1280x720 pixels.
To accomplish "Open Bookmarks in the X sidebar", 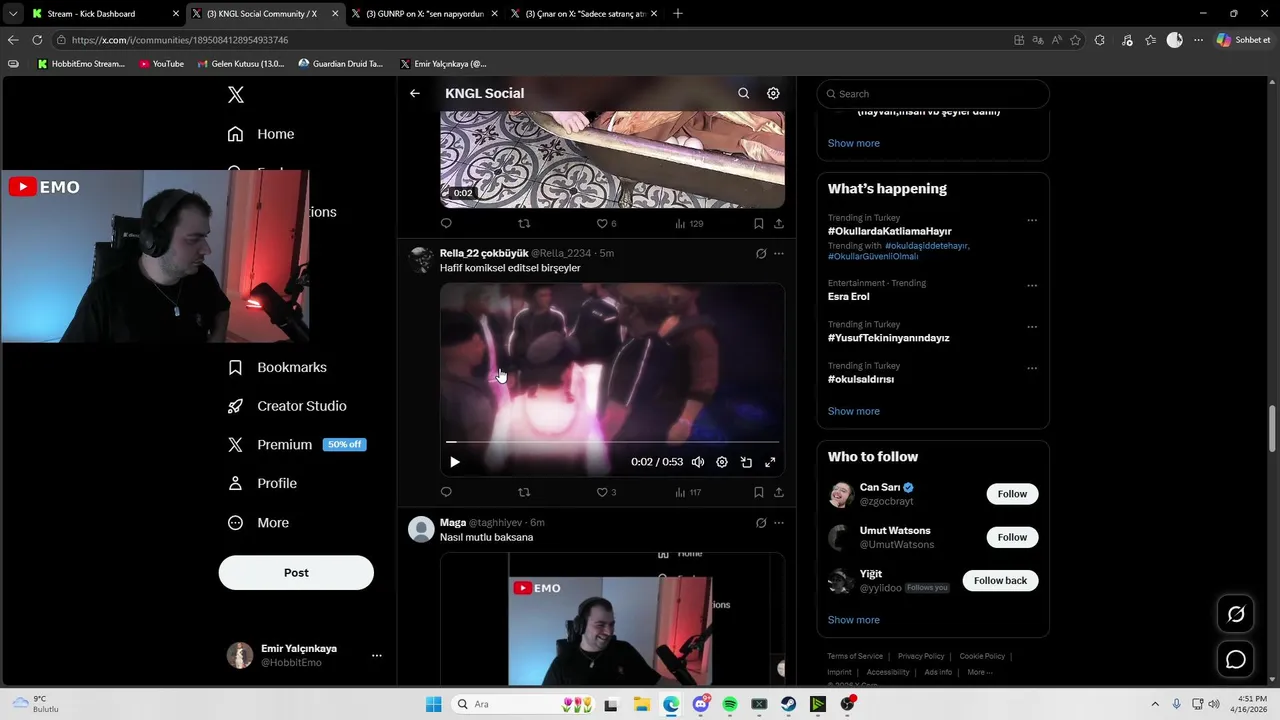I will click(x=277, y=367).
